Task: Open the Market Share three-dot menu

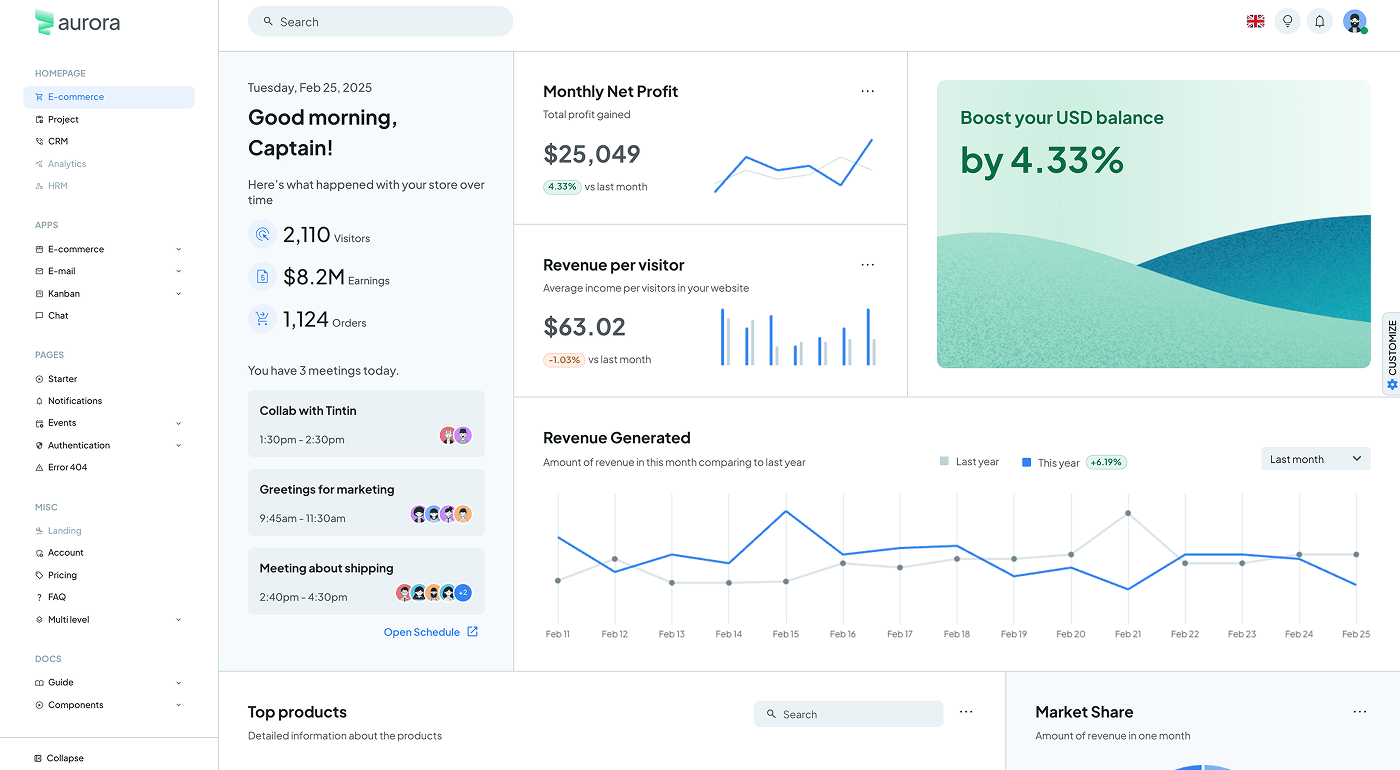Action: [1359, 711]
